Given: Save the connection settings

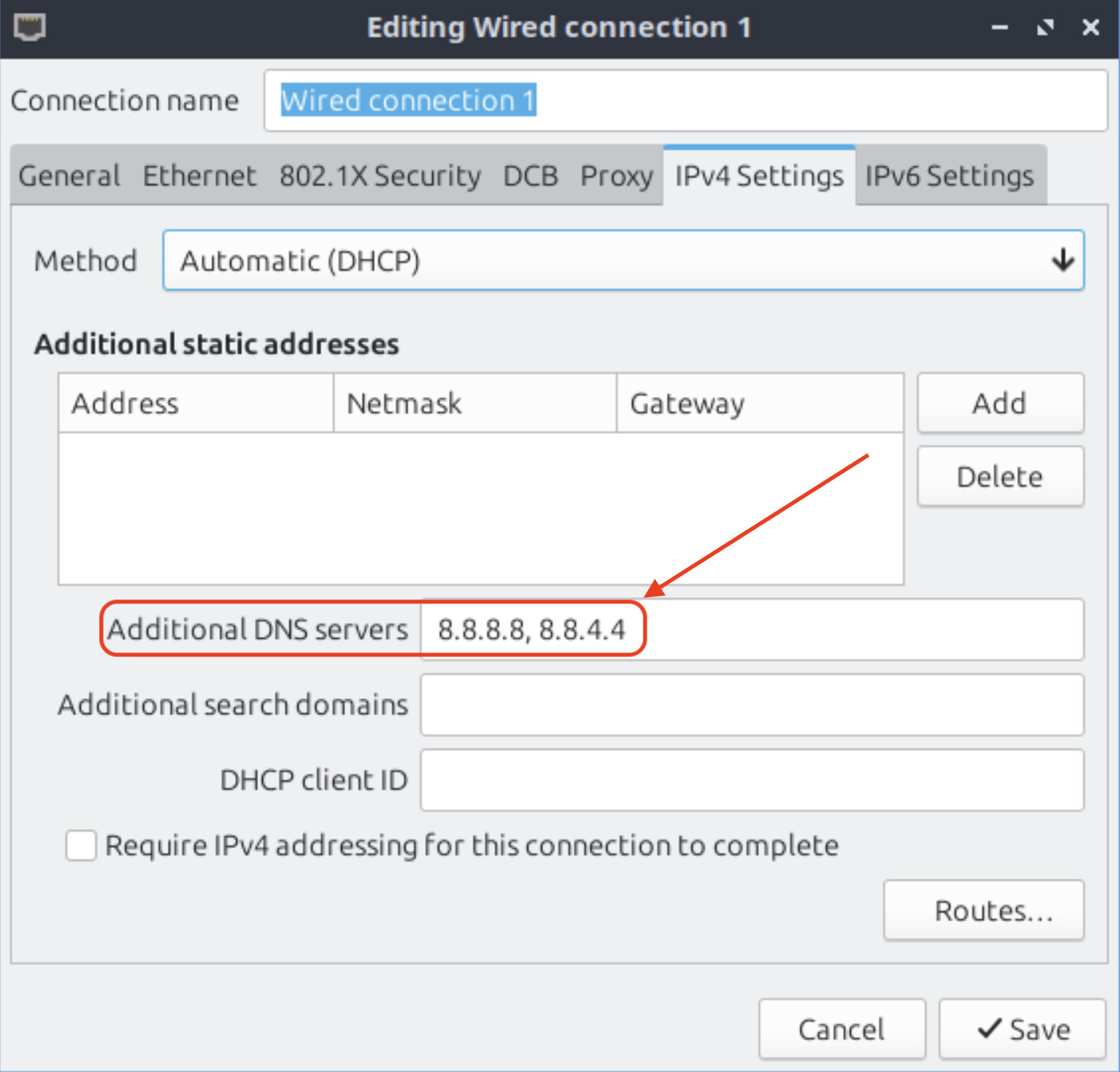Looking at the screenshot, I should coord(1022,1029).
